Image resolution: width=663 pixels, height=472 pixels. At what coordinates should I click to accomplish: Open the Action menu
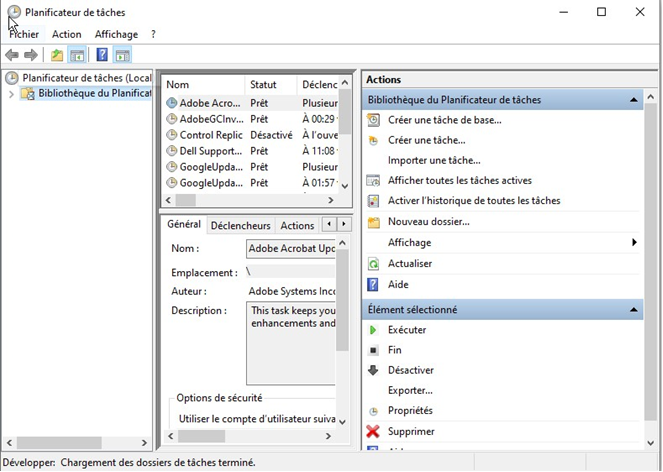66,34
